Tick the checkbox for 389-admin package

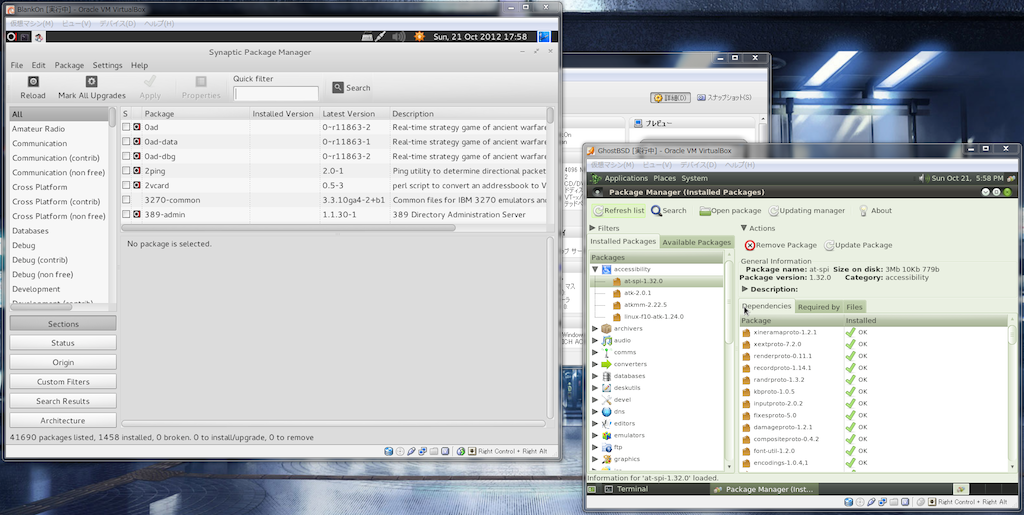pyautogui.click(x=126, y=214)
